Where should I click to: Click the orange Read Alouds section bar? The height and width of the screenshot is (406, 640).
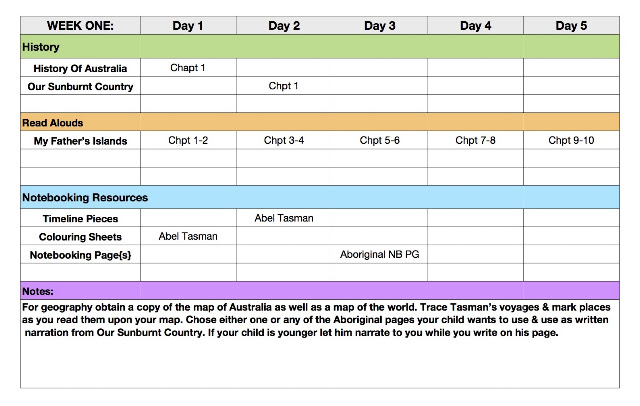[320, 122]
